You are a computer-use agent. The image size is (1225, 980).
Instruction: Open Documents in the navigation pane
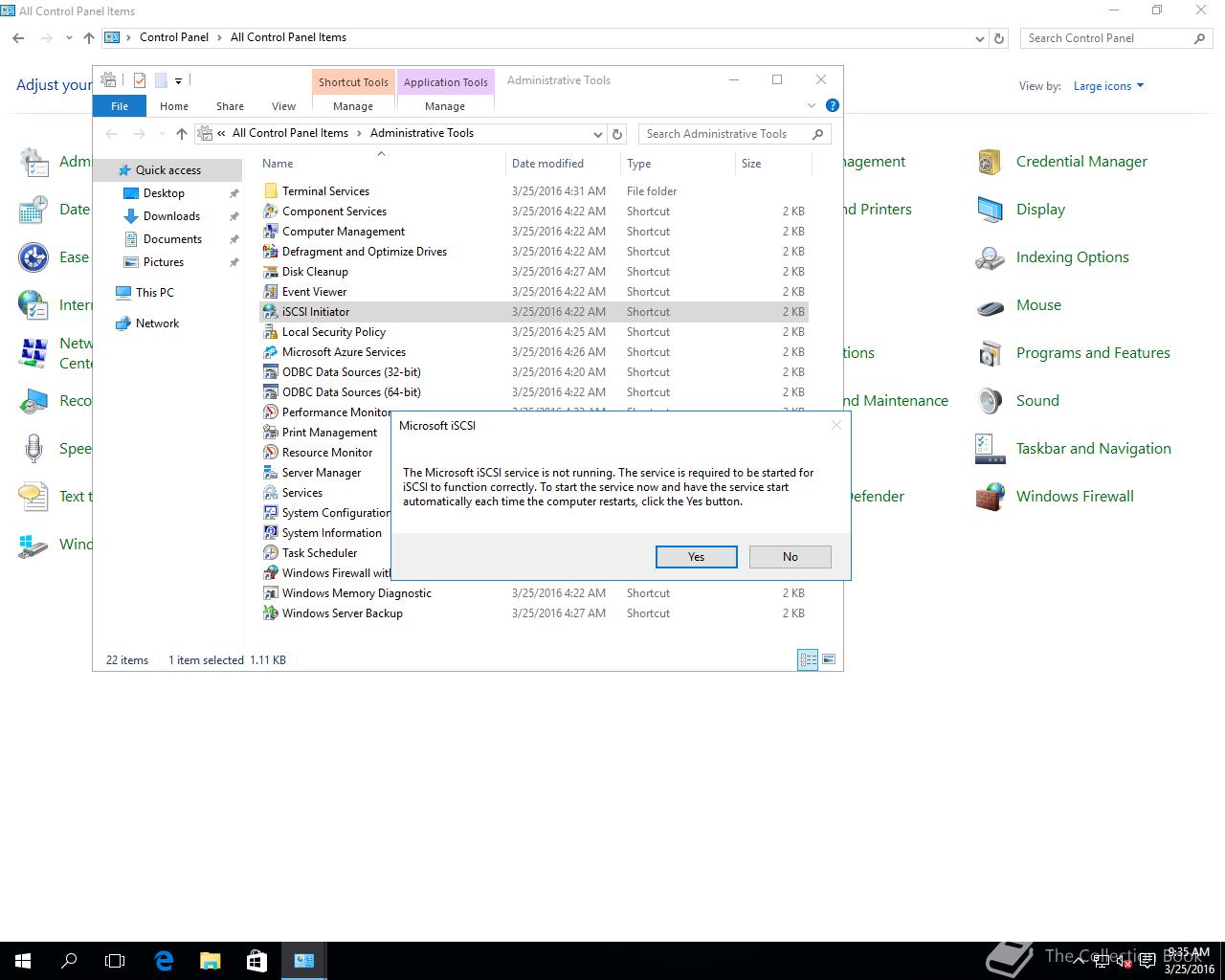[172, 239]
